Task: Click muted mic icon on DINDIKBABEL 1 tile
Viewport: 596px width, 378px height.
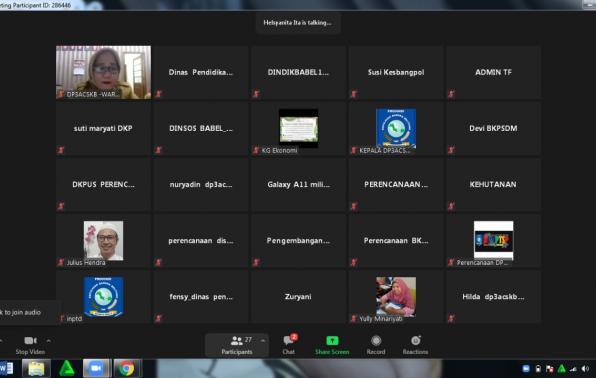Action: [x=256, y=94]
